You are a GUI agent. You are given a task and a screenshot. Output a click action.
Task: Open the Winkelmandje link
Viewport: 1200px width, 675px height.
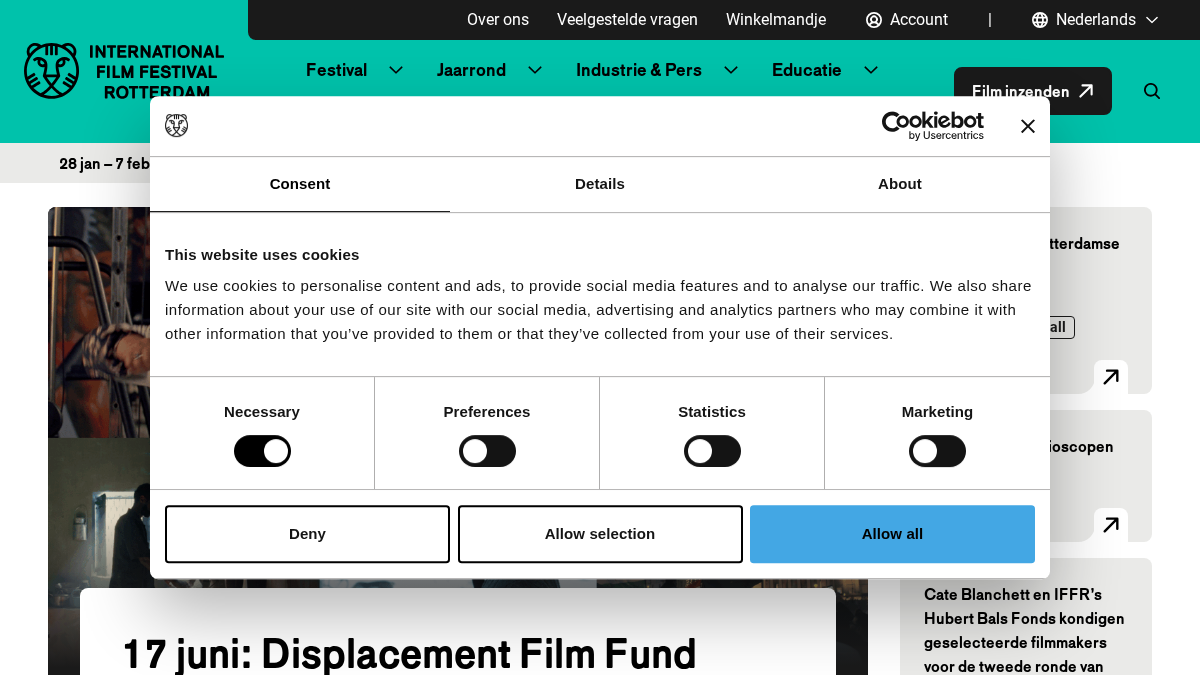776,20
